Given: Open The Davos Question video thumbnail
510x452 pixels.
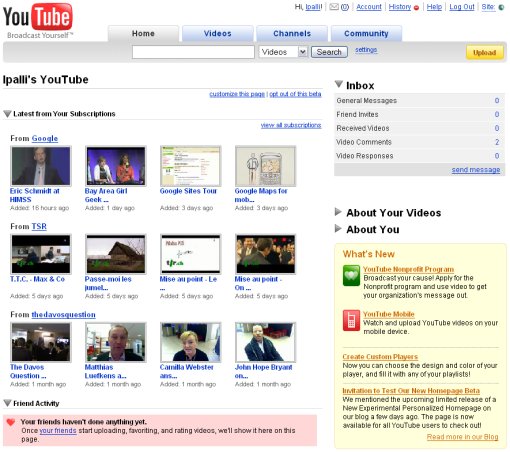Looking at the screenshot, I should tap(41, 342).
